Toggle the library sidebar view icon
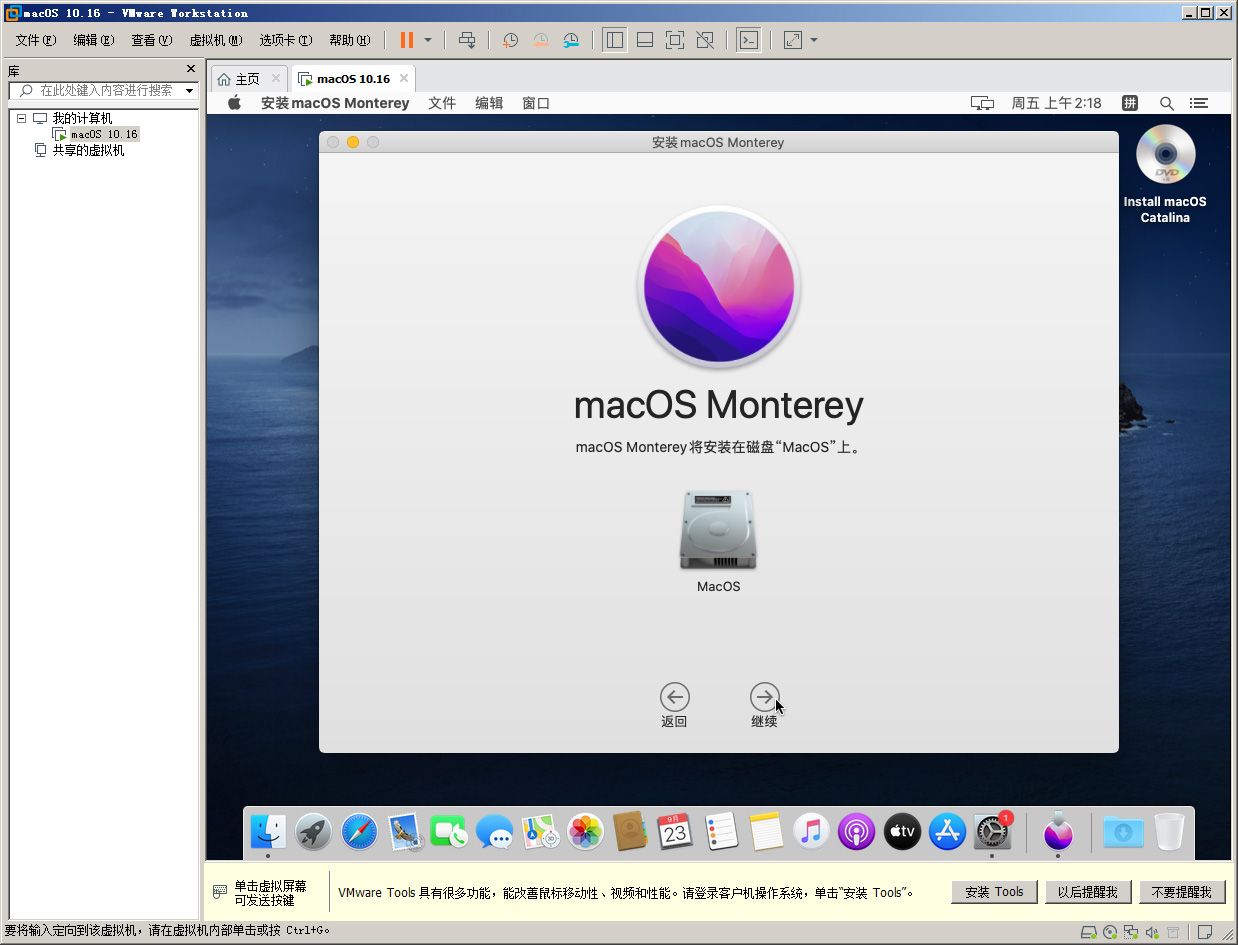 (x=615, y=40)
